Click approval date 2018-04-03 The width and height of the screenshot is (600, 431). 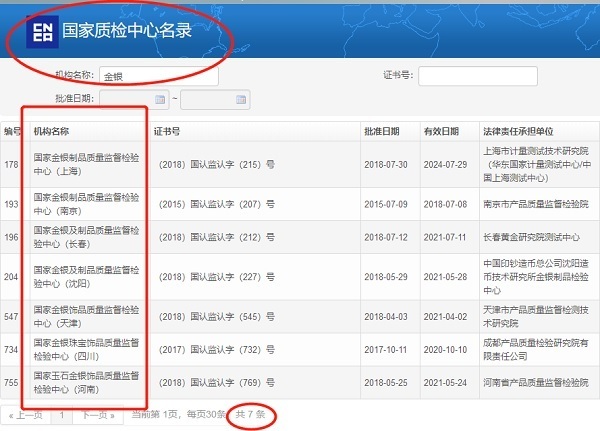point(386,317)
